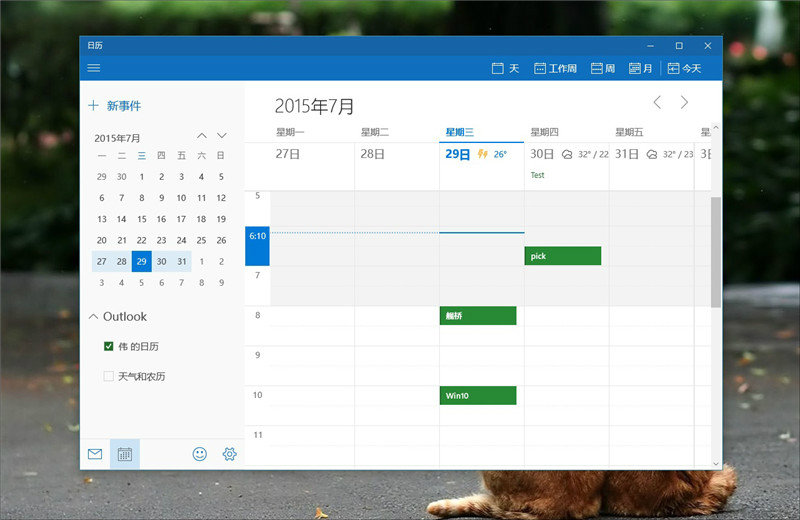Image resolution: width=800 pixels, height=520 pixels.
Task: Collapse the Outlook calendar section
Action: click(x=93, y=316)
